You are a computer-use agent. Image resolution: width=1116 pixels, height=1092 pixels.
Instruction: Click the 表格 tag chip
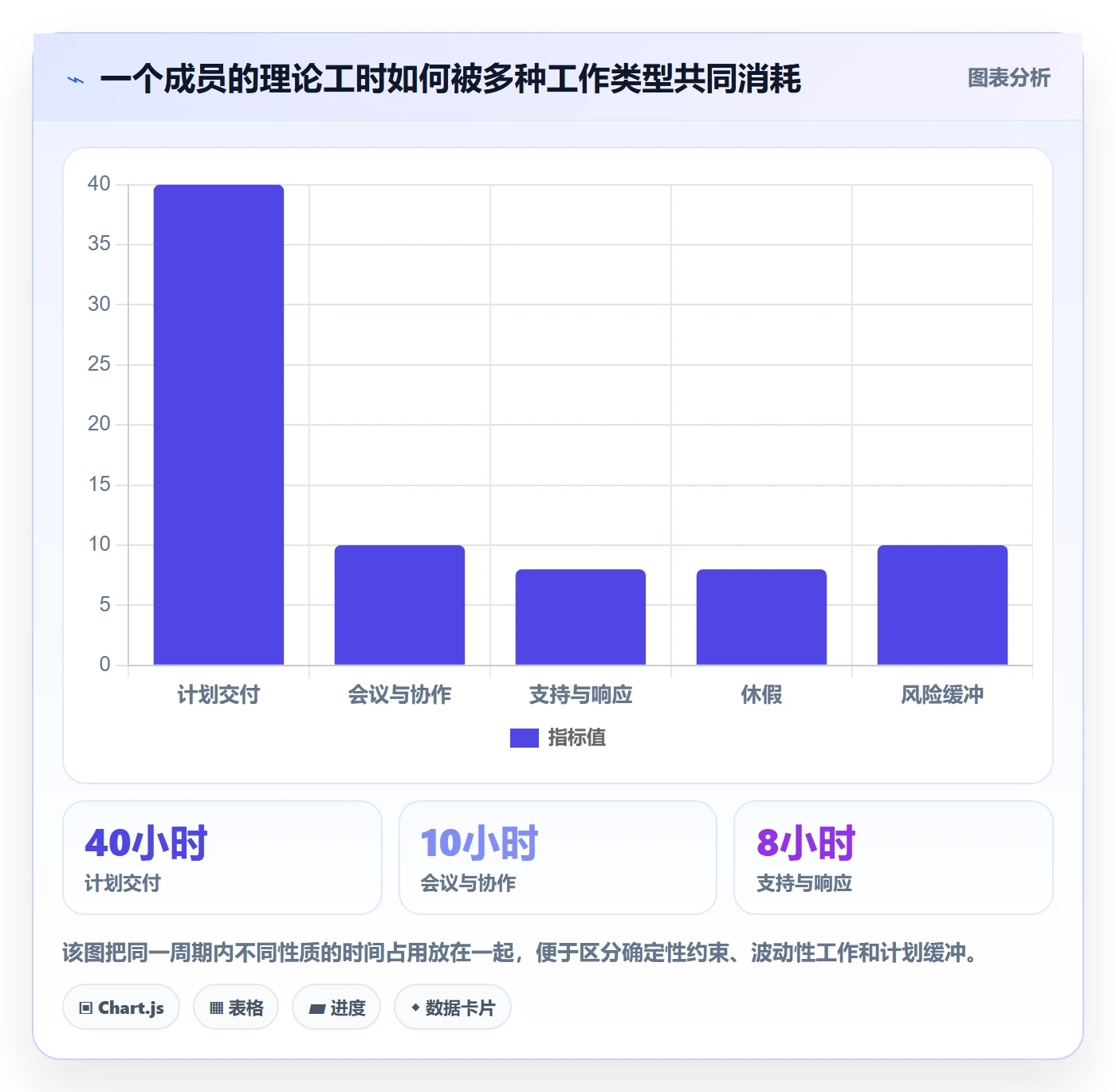click(236, 1008)
